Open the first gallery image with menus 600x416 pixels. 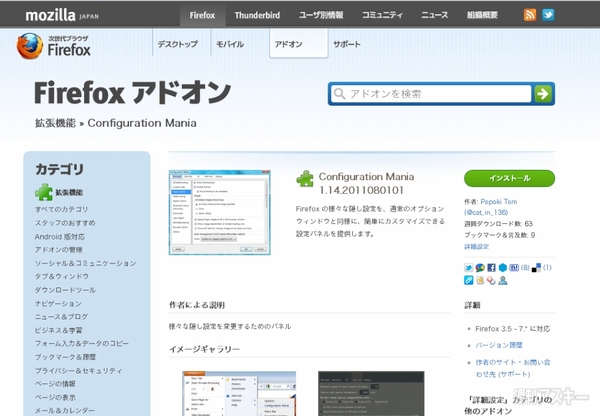click(x=239, y=393)
